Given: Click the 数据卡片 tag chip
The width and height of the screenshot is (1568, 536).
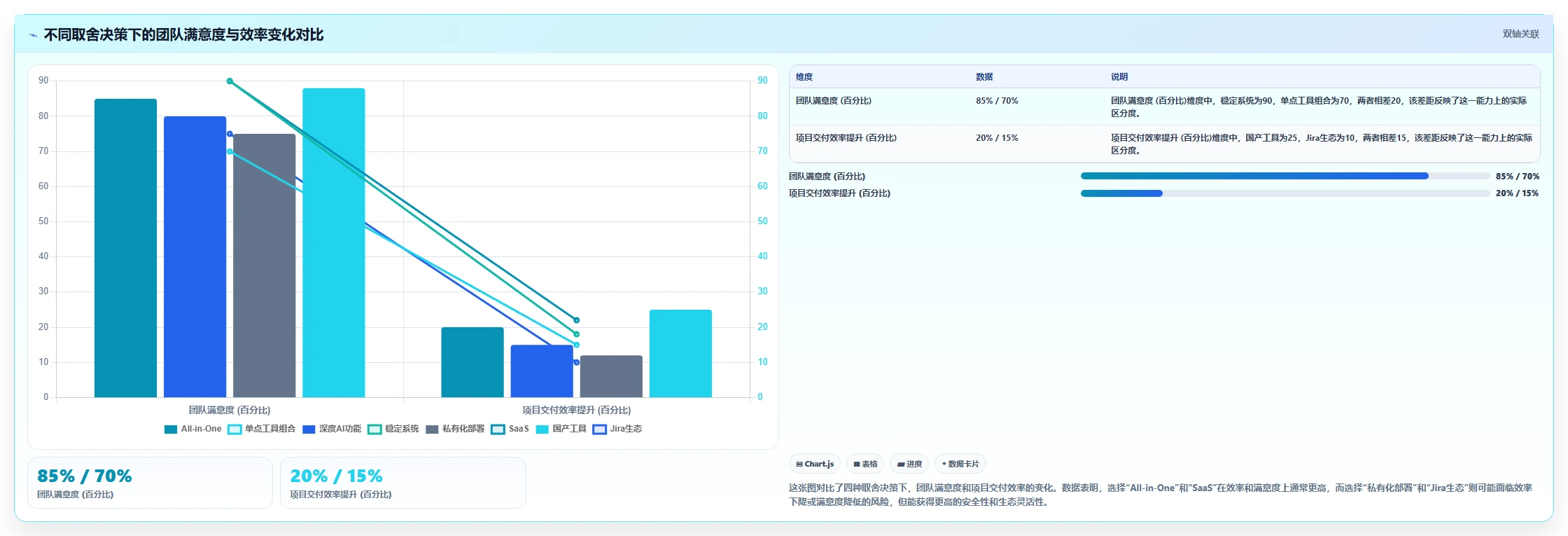Looking at the screenshot, I should 960,464.
